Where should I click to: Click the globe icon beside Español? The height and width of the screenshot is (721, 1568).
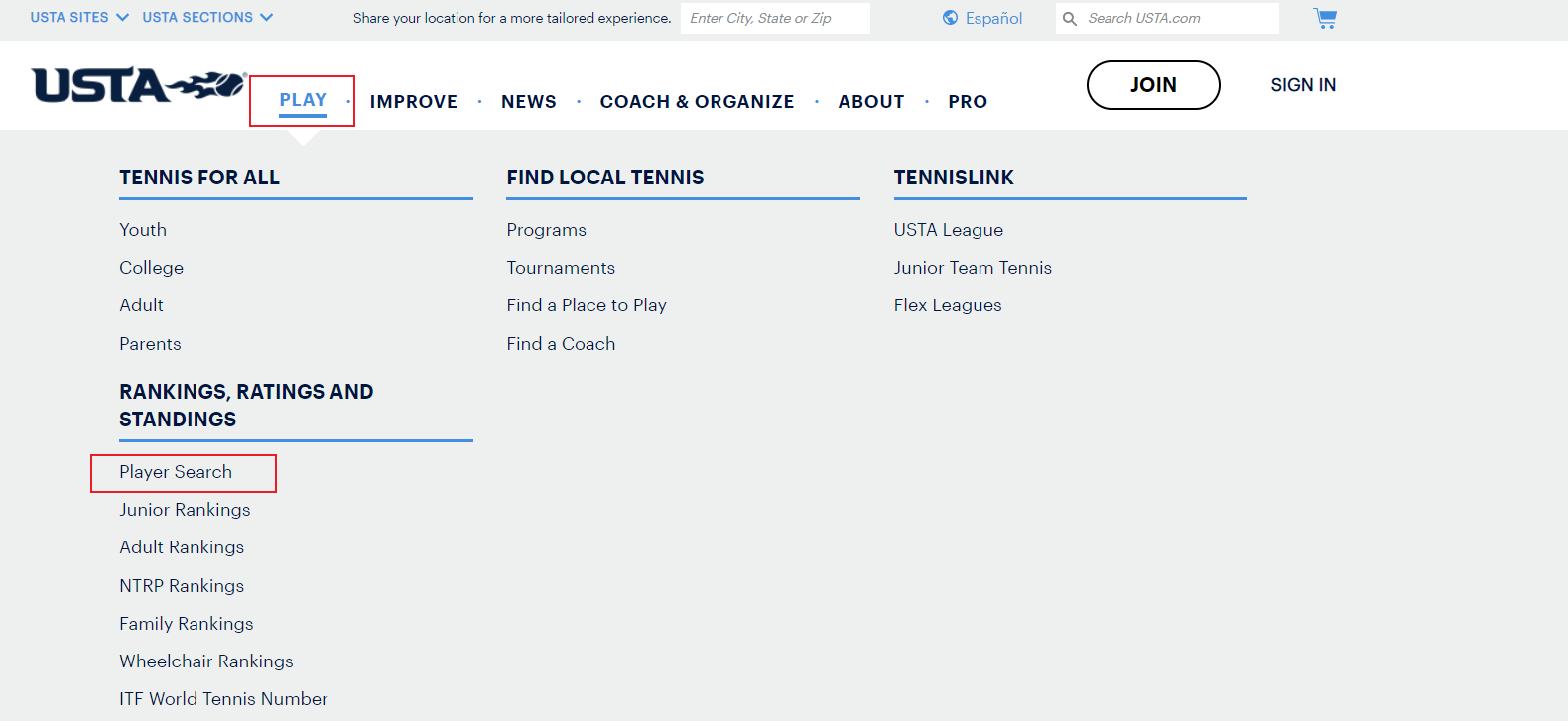(950, 18)
